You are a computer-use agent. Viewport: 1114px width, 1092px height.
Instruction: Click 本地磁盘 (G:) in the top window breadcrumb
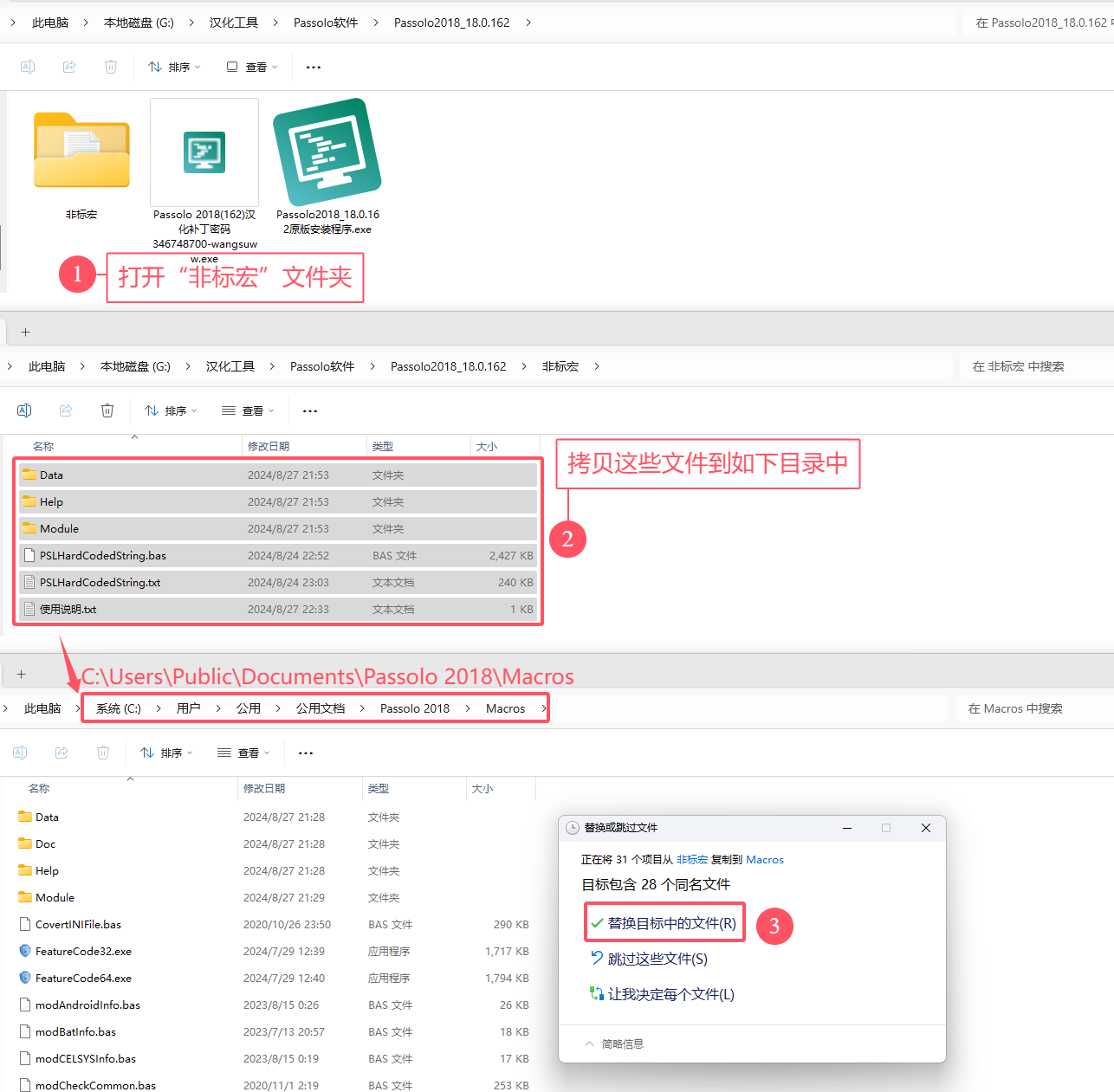tap(139, 23)
